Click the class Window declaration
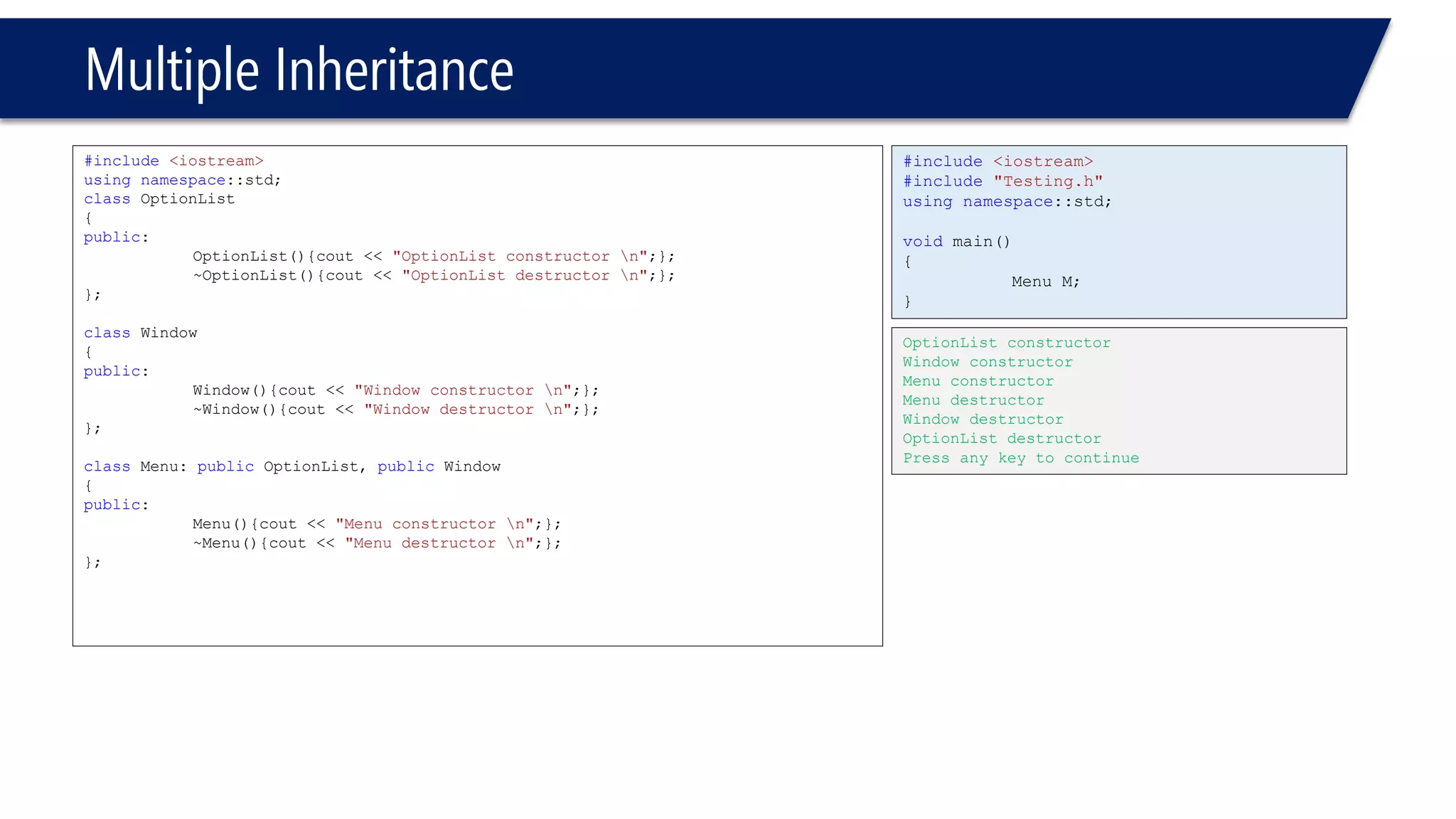1456x819 pixels. click(x=141, y=333)
